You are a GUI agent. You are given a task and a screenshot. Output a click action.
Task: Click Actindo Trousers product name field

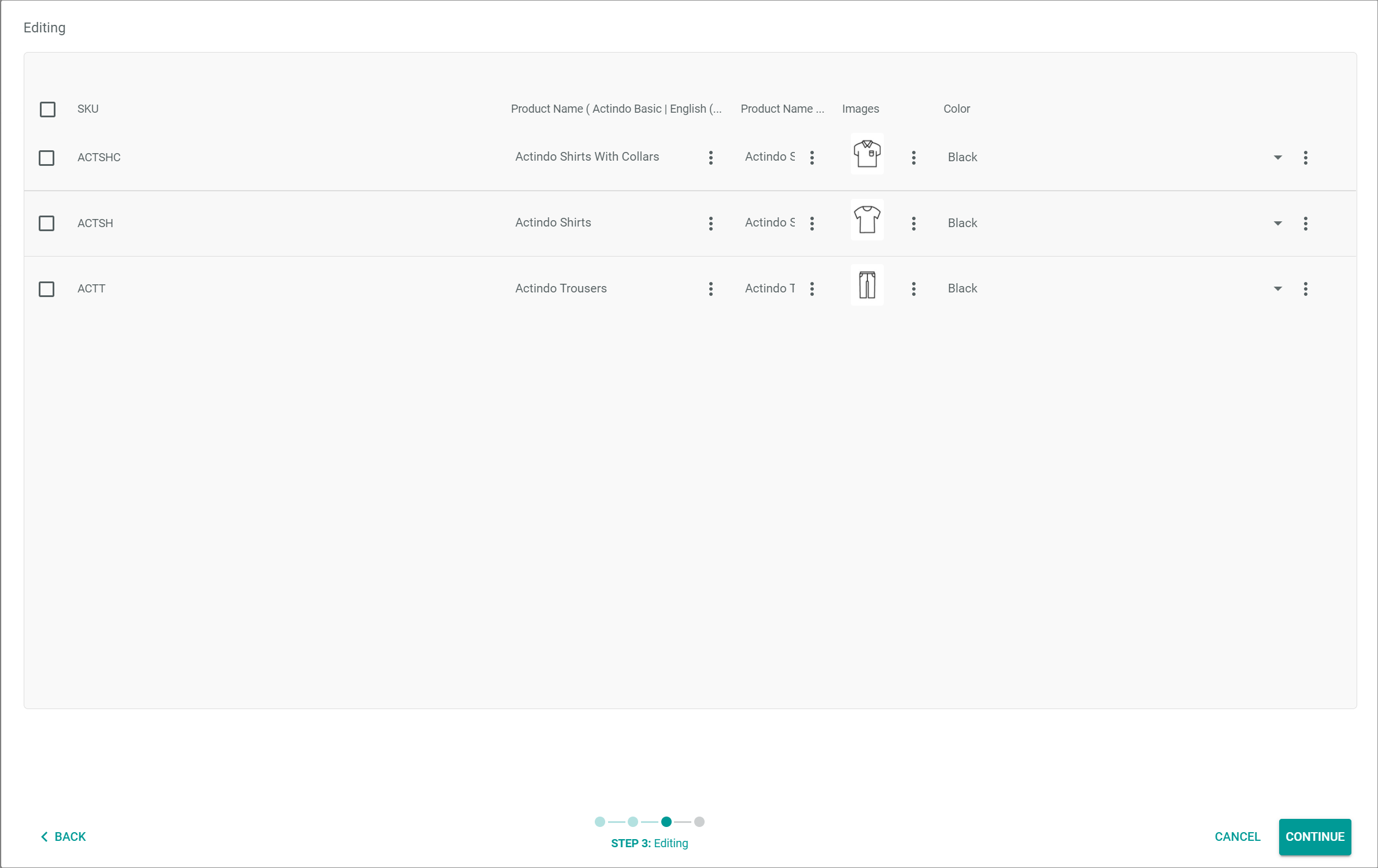click(561, 288)
